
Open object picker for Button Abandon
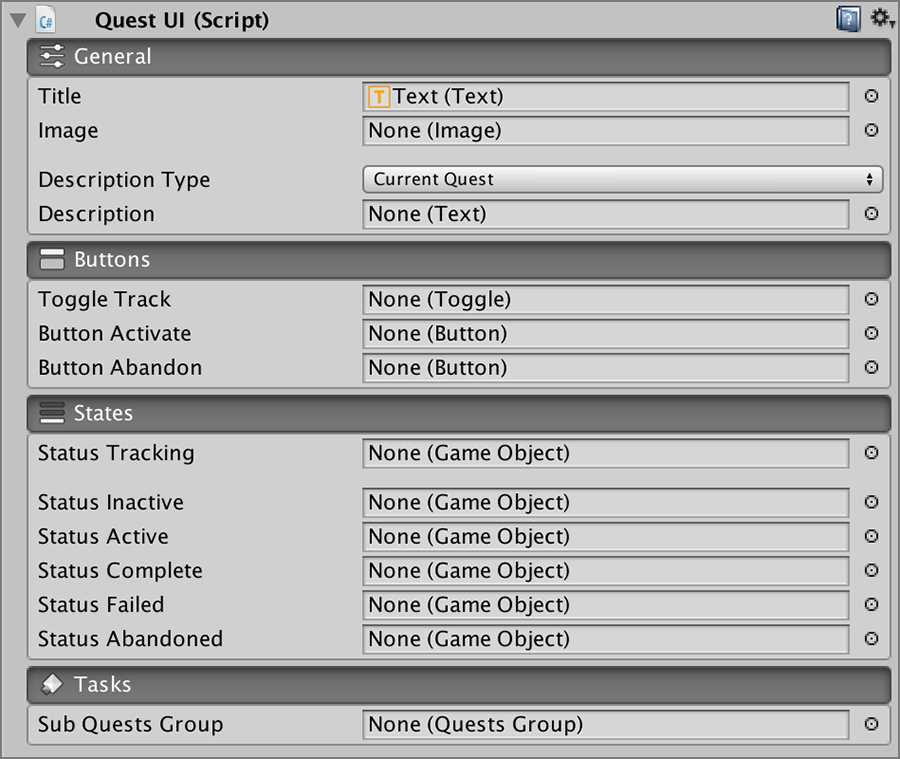871,368
